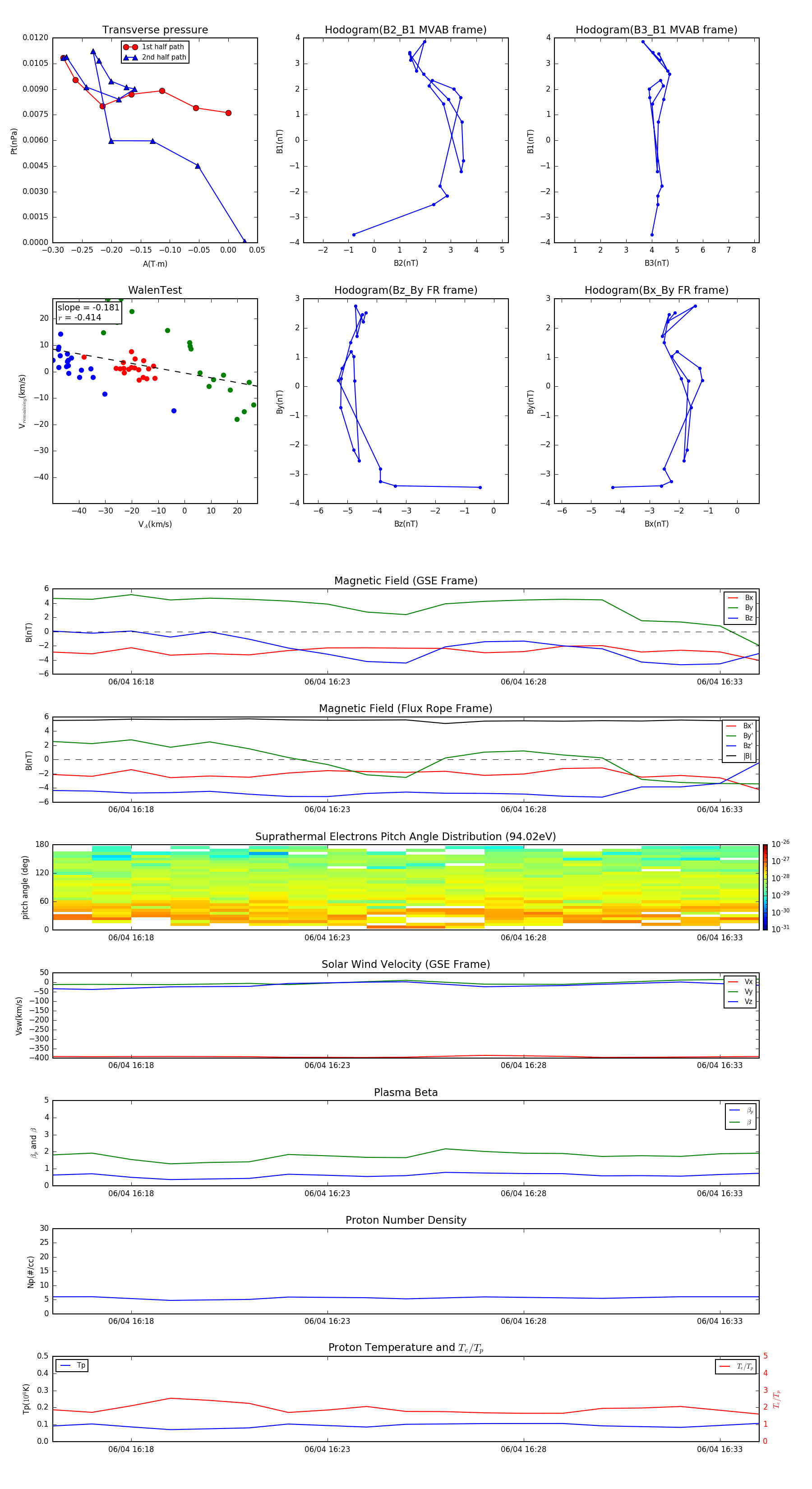Click 'Vy' in solar wind legend
The height and width of the screenshot is (1489, 812).
tap(741, 992)
